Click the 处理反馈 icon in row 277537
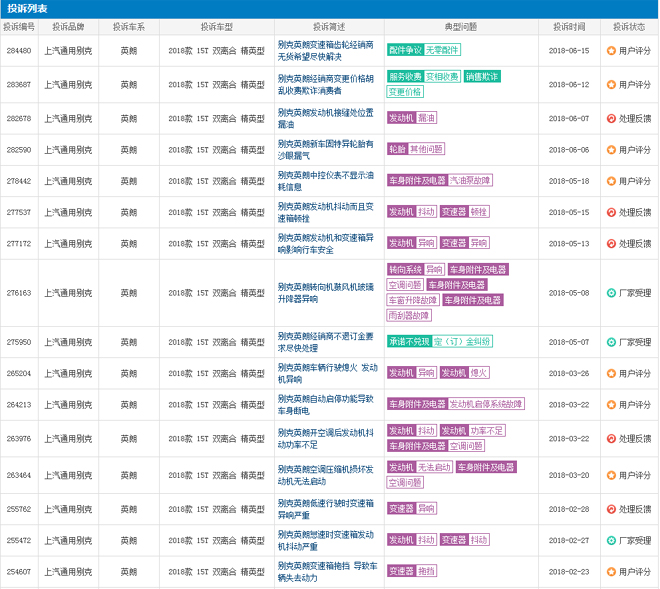The width and height of the screenshot is (660, 589). pos(611,212)
